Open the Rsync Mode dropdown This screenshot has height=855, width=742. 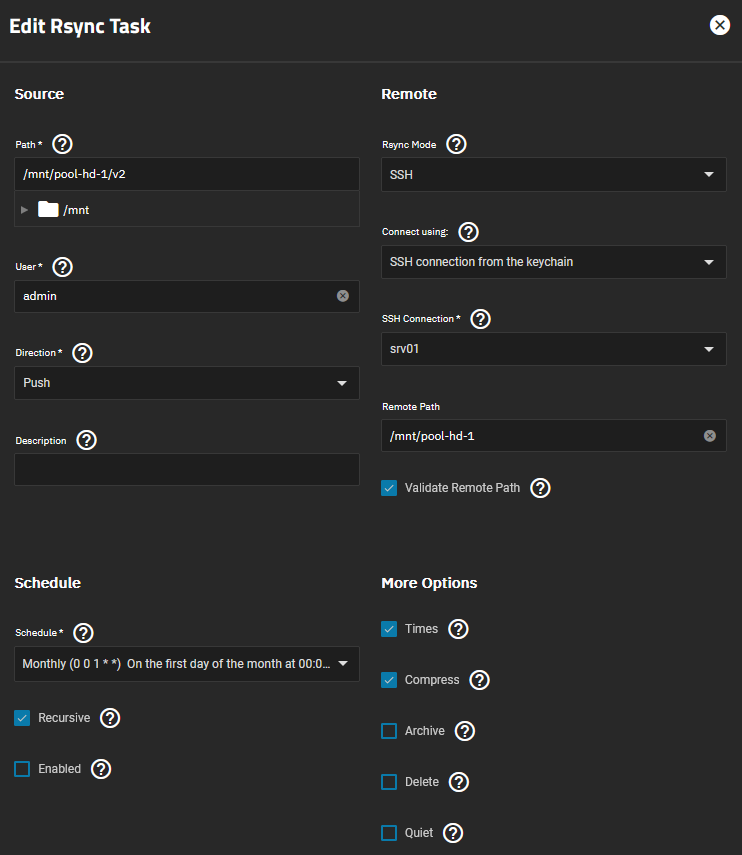[x=553, y=174]
